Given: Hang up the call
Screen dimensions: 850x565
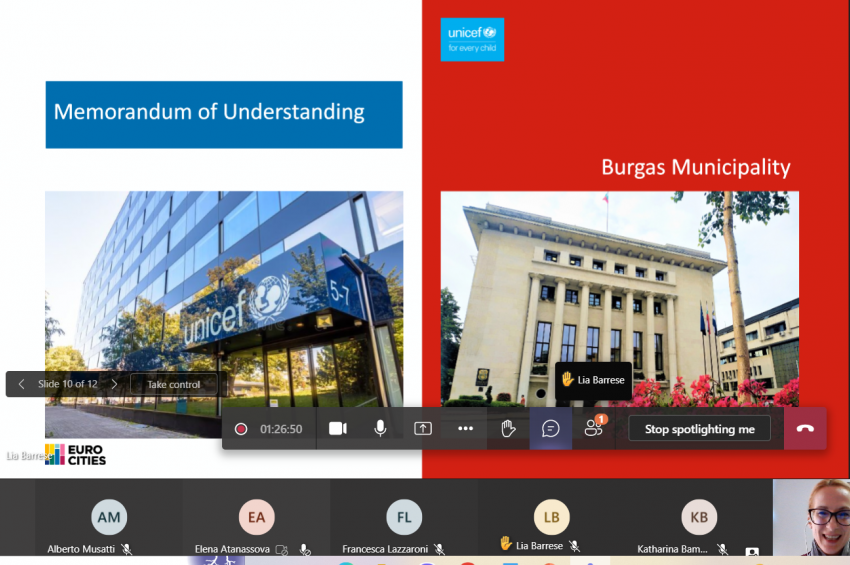Looking at the screenshot, I should pyautogui.click(x=805, y=428).
